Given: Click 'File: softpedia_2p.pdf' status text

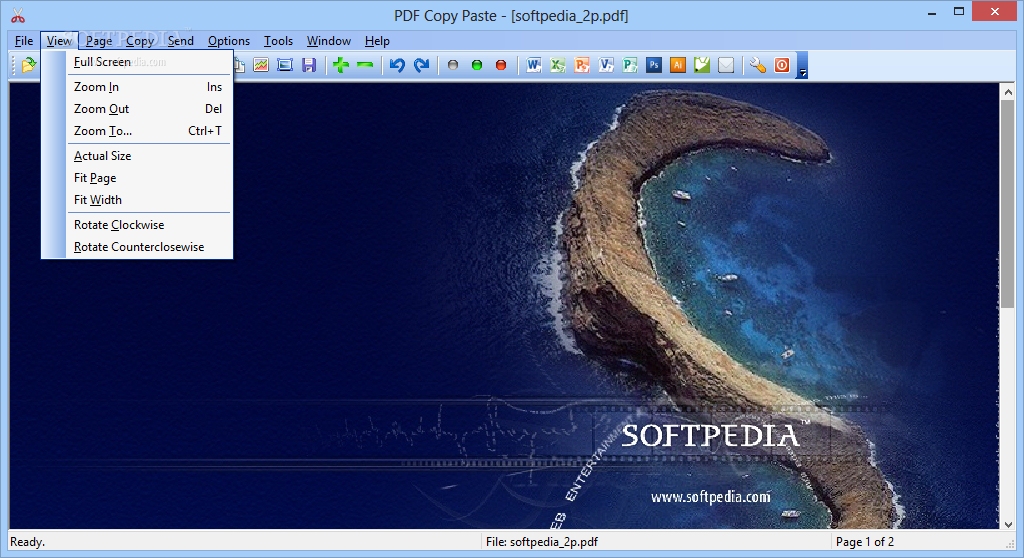Looking at the screenshot, I should 542,542.
